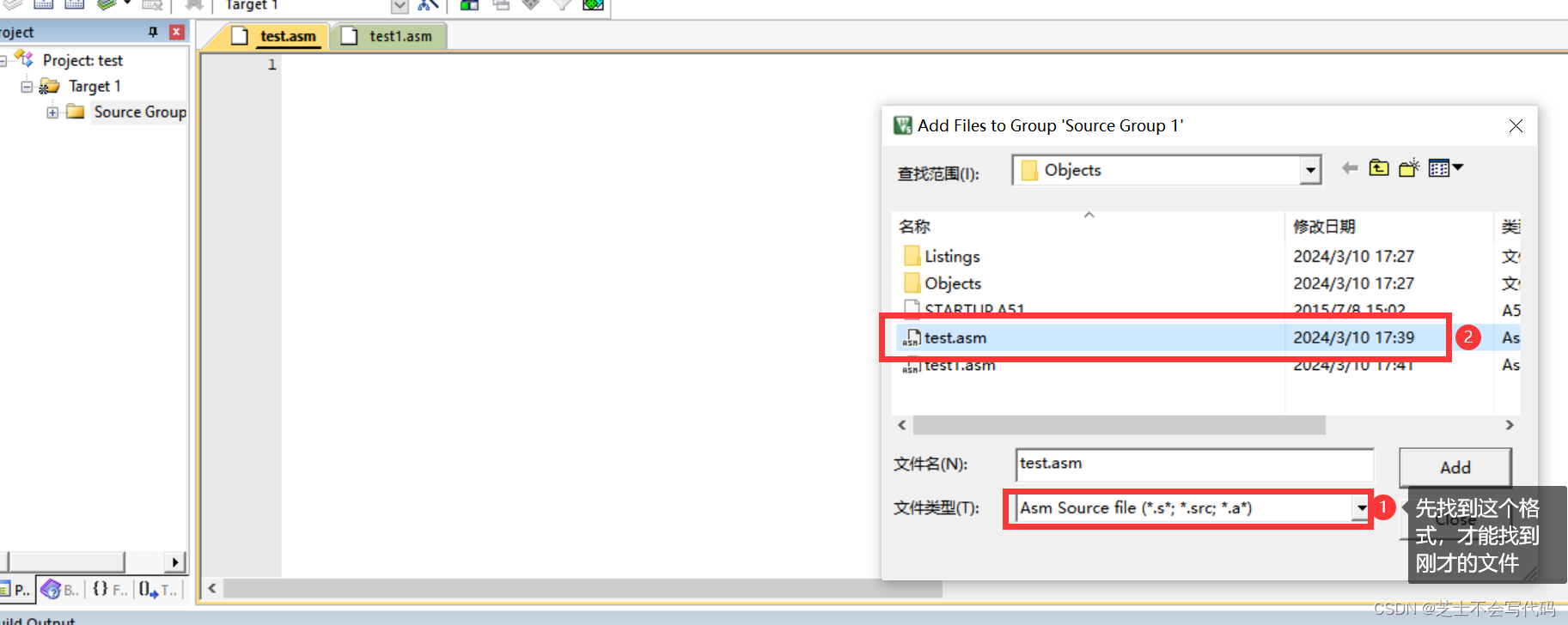This screenshot has height=625, width=1568.
Task: Click file list scroll left arrow
Action: click(901, 425)
